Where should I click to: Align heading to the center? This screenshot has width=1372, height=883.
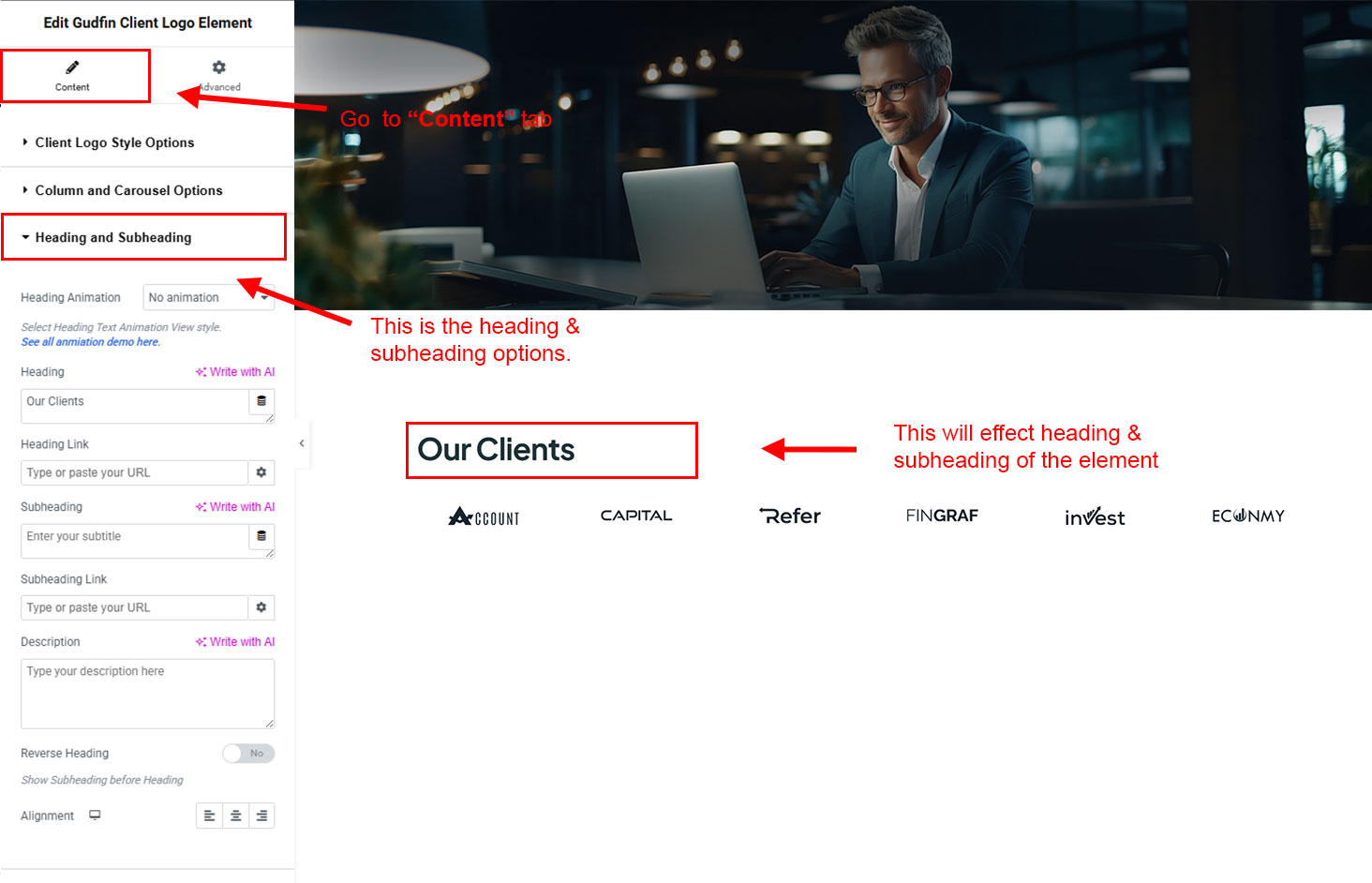point(235,816)
